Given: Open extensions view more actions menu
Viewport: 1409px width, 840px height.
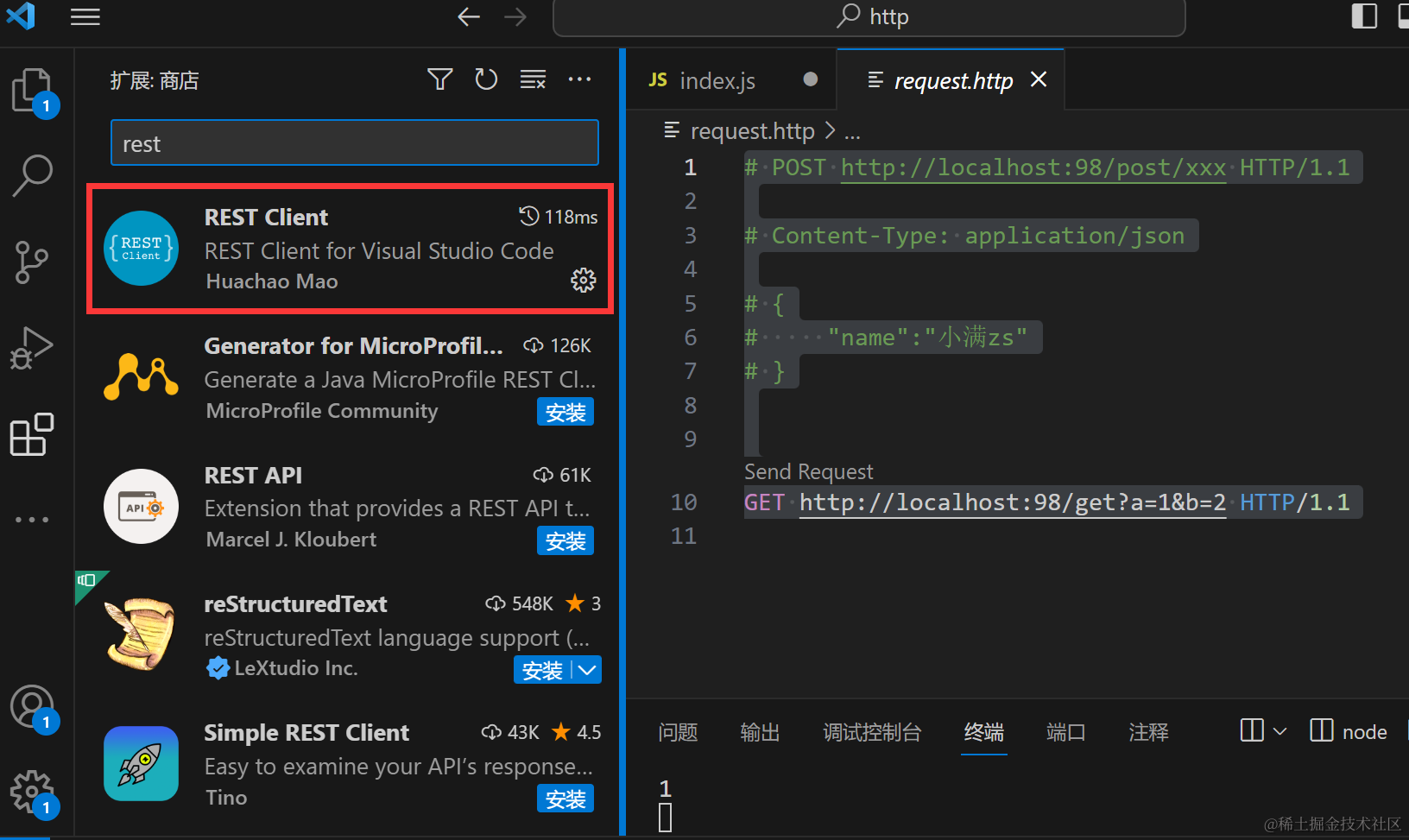Looking at the screenshot, I should pos(579,79).
